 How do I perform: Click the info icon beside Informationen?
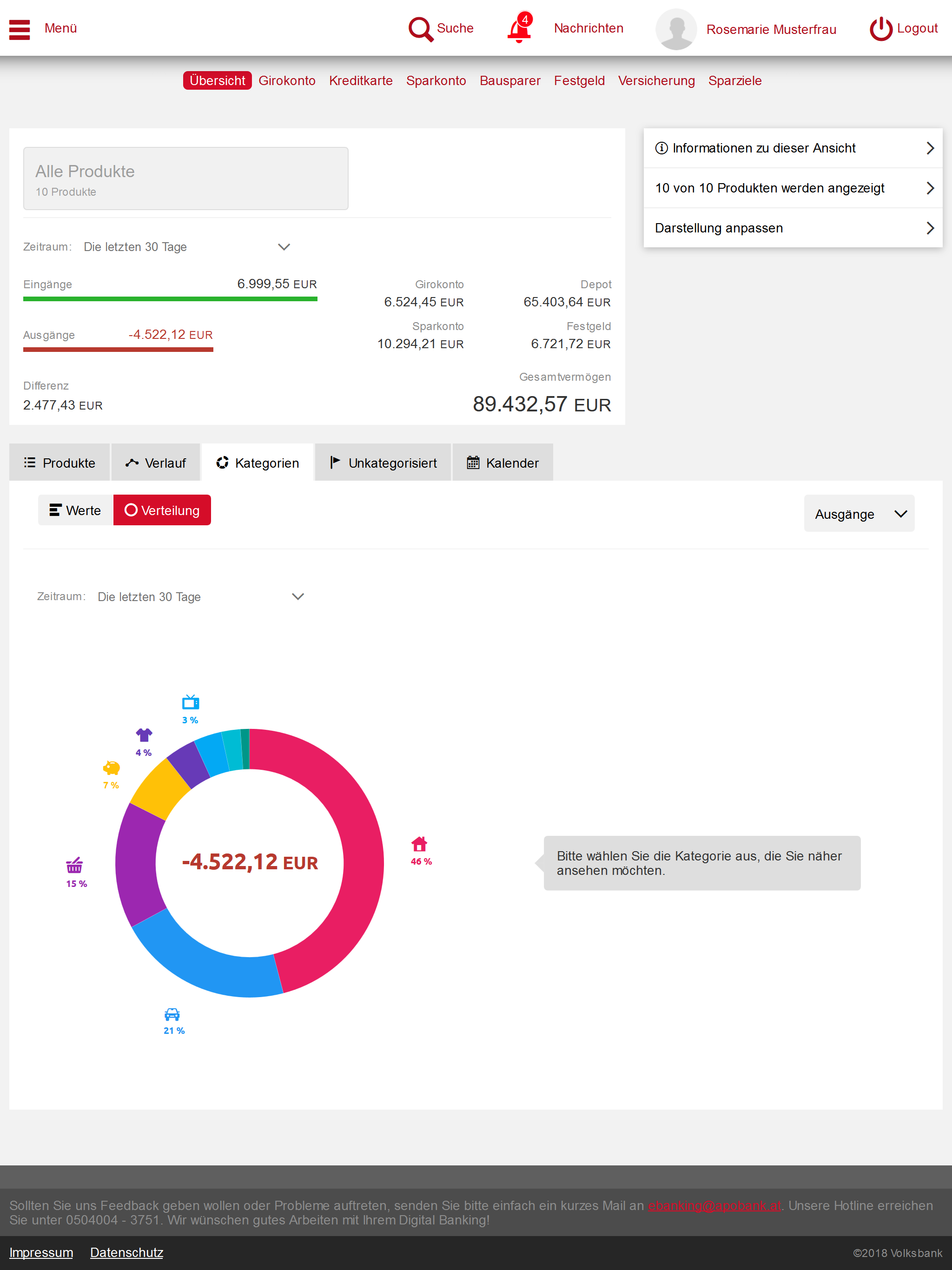click(x=661, y=148)
